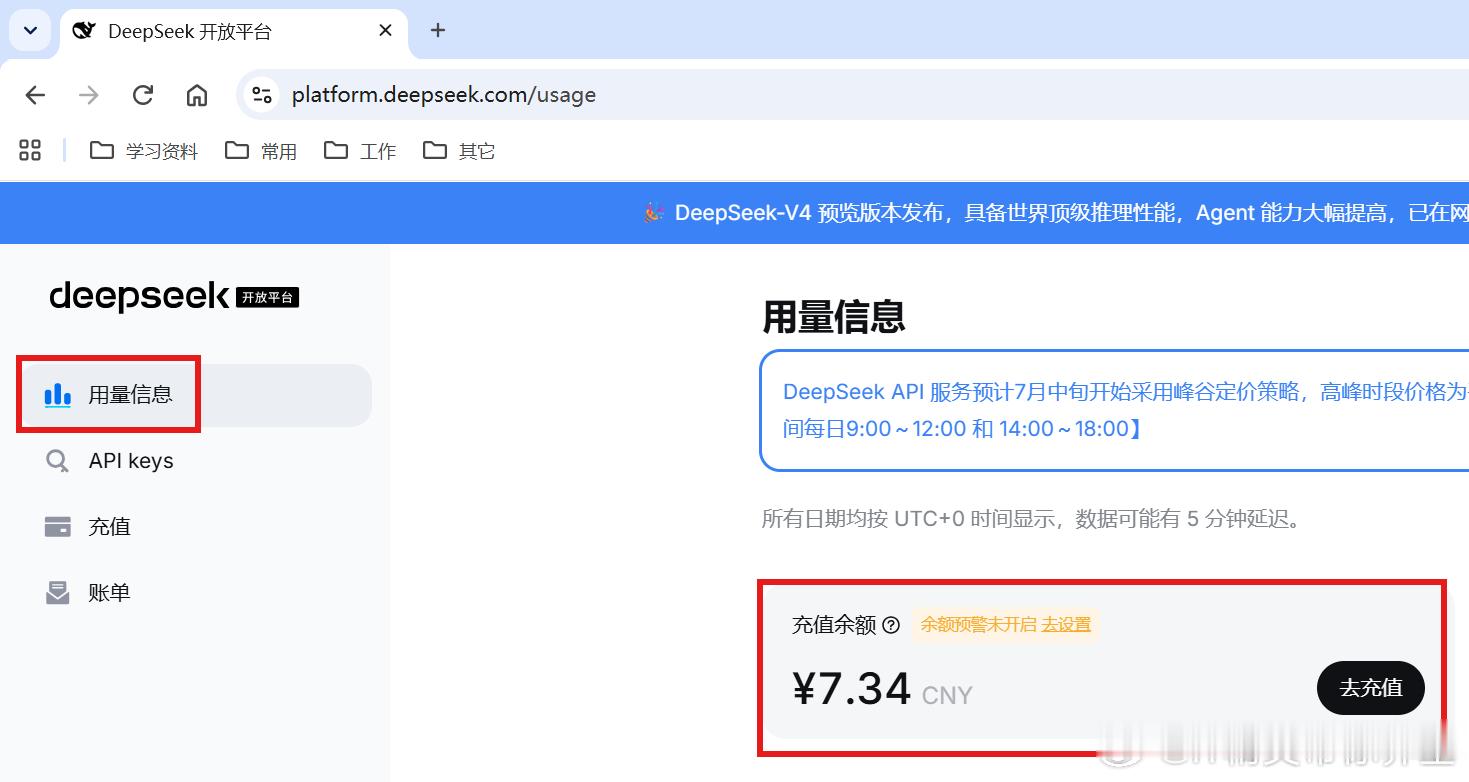
Task: Click the 充值余额 label
Action: (x=834, y=625)
